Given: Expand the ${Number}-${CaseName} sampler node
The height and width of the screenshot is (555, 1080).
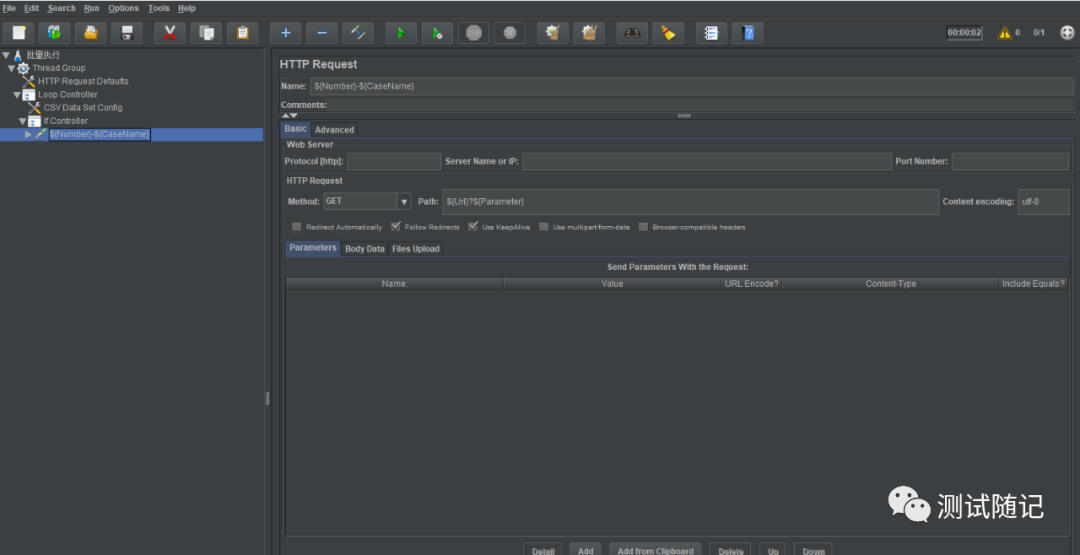Looking at the screenshot, I should pyautogui.click(x=28, y=134).
